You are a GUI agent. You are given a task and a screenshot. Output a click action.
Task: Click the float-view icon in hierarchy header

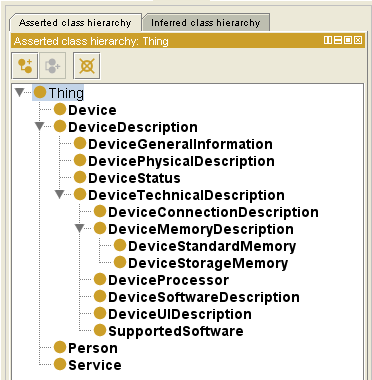tap(348, 40)
